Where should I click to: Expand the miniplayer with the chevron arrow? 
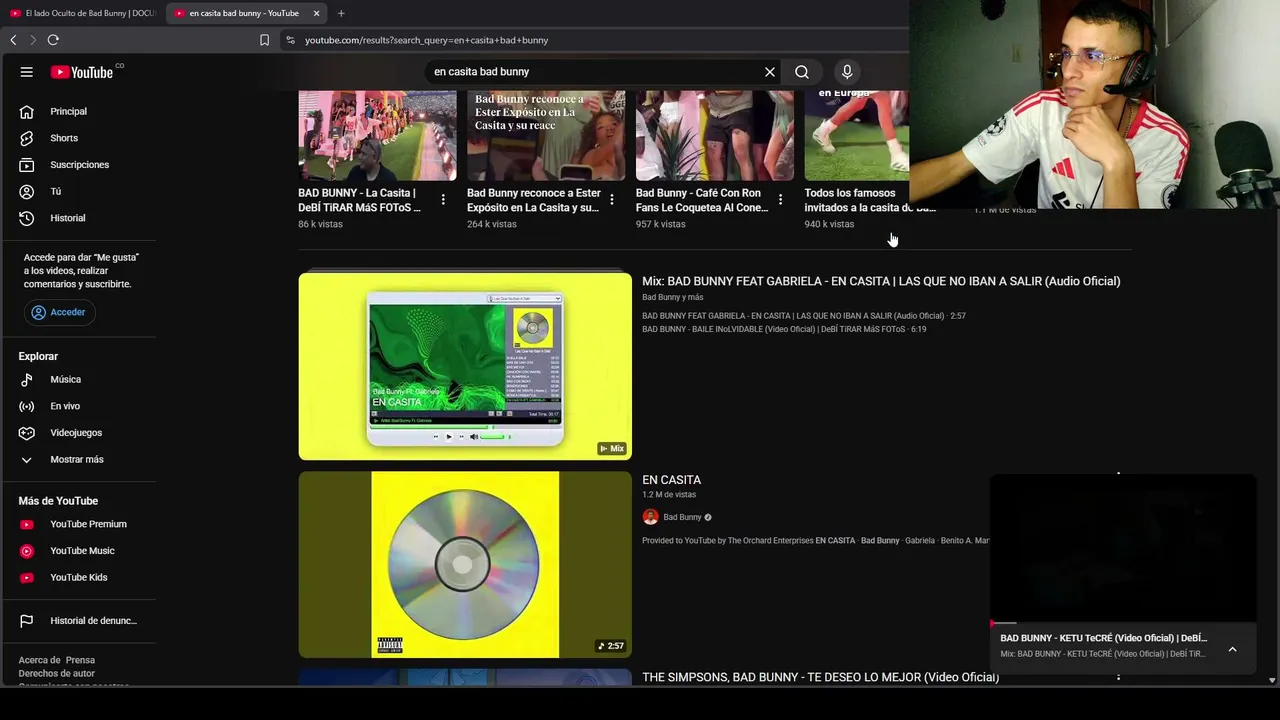(x=1232, y=649)
